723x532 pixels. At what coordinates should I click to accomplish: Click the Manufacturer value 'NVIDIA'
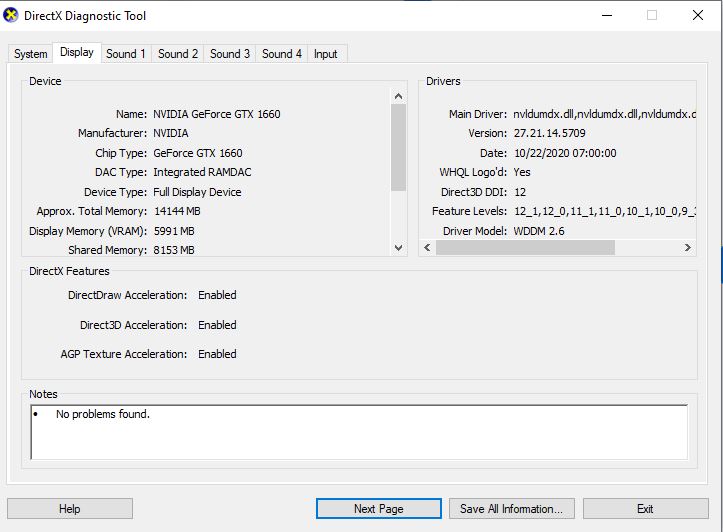[x=171, y=133]
